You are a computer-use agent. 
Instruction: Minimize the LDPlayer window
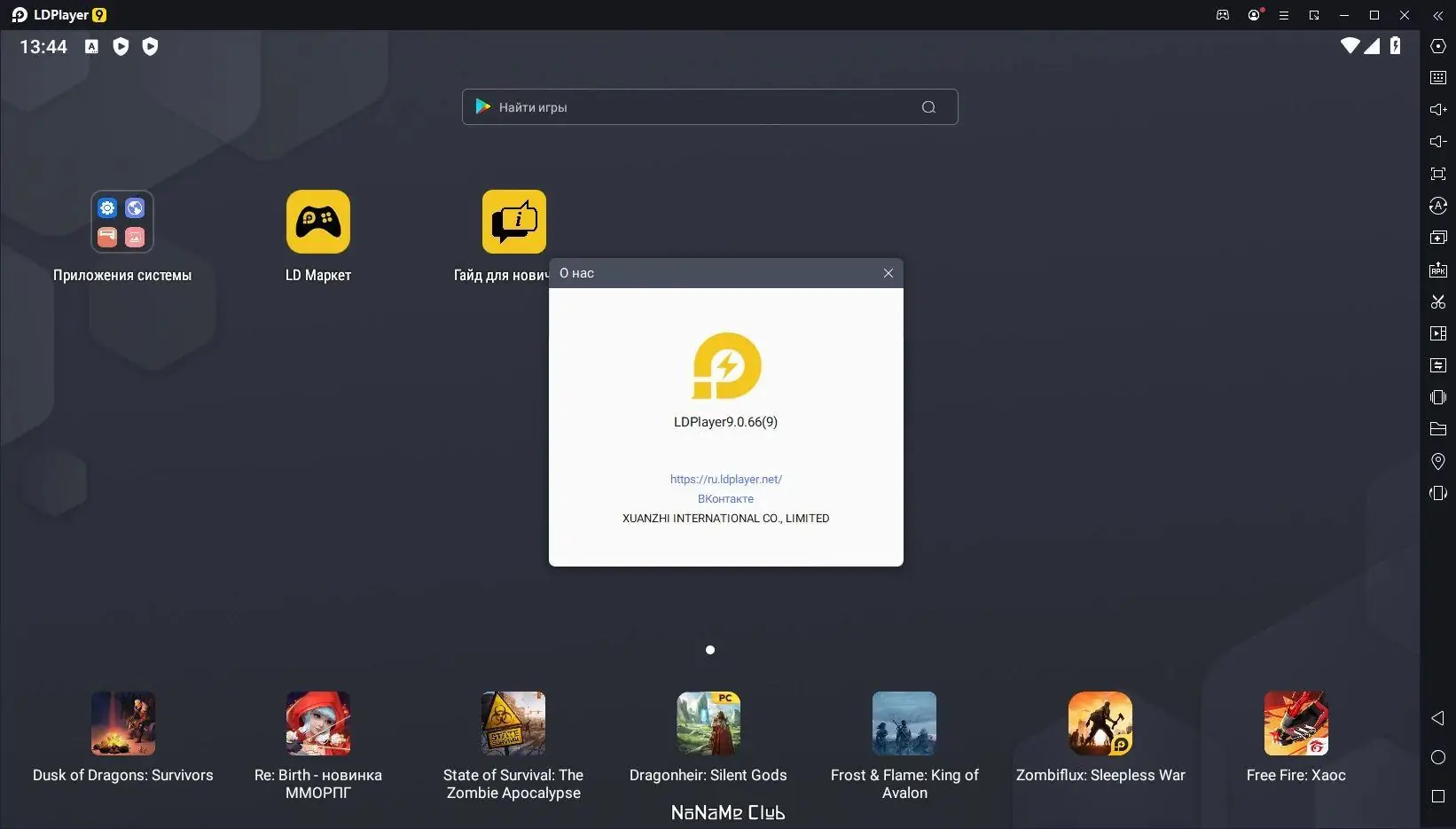tap(1344, 15)
